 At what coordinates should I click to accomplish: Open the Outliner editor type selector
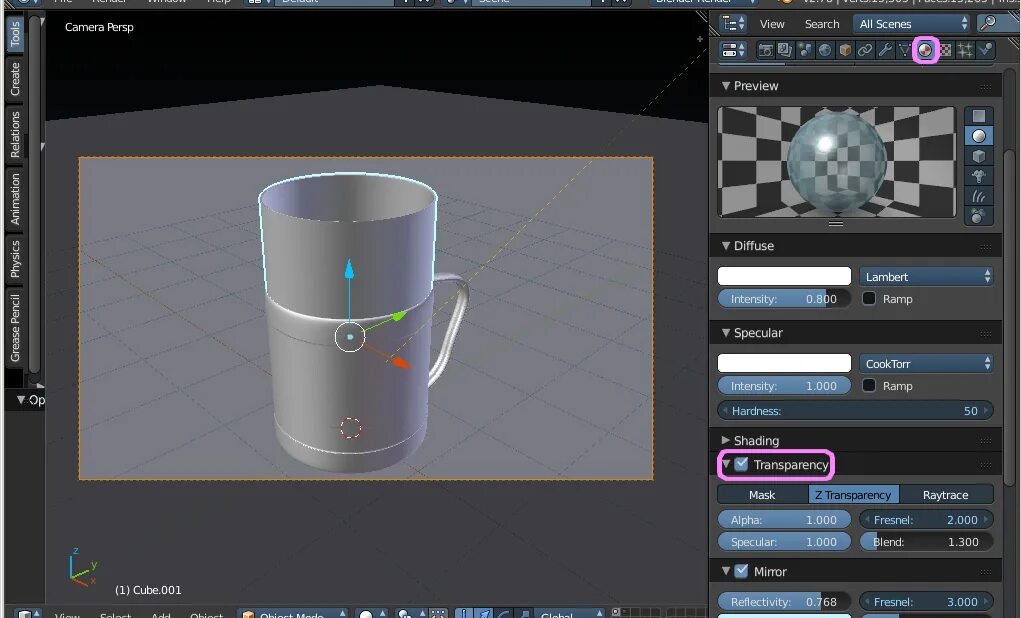(x=734, y=24)
